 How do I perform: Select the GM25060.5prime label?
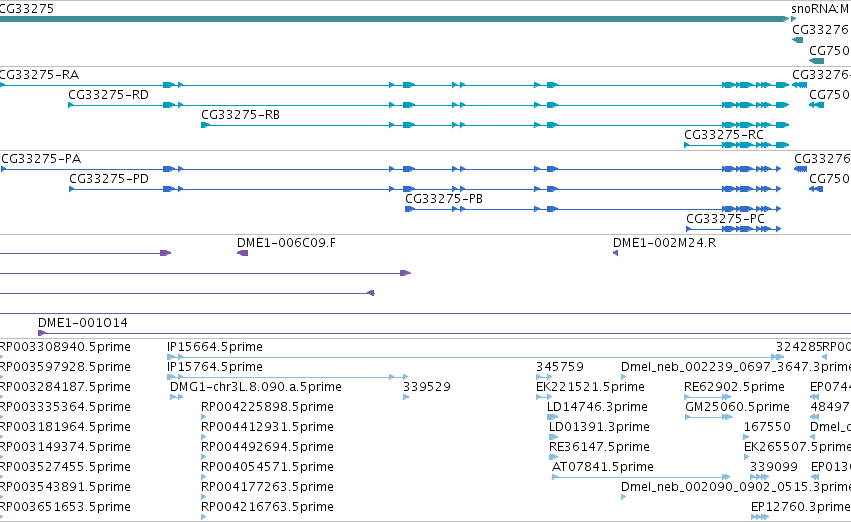737,407
